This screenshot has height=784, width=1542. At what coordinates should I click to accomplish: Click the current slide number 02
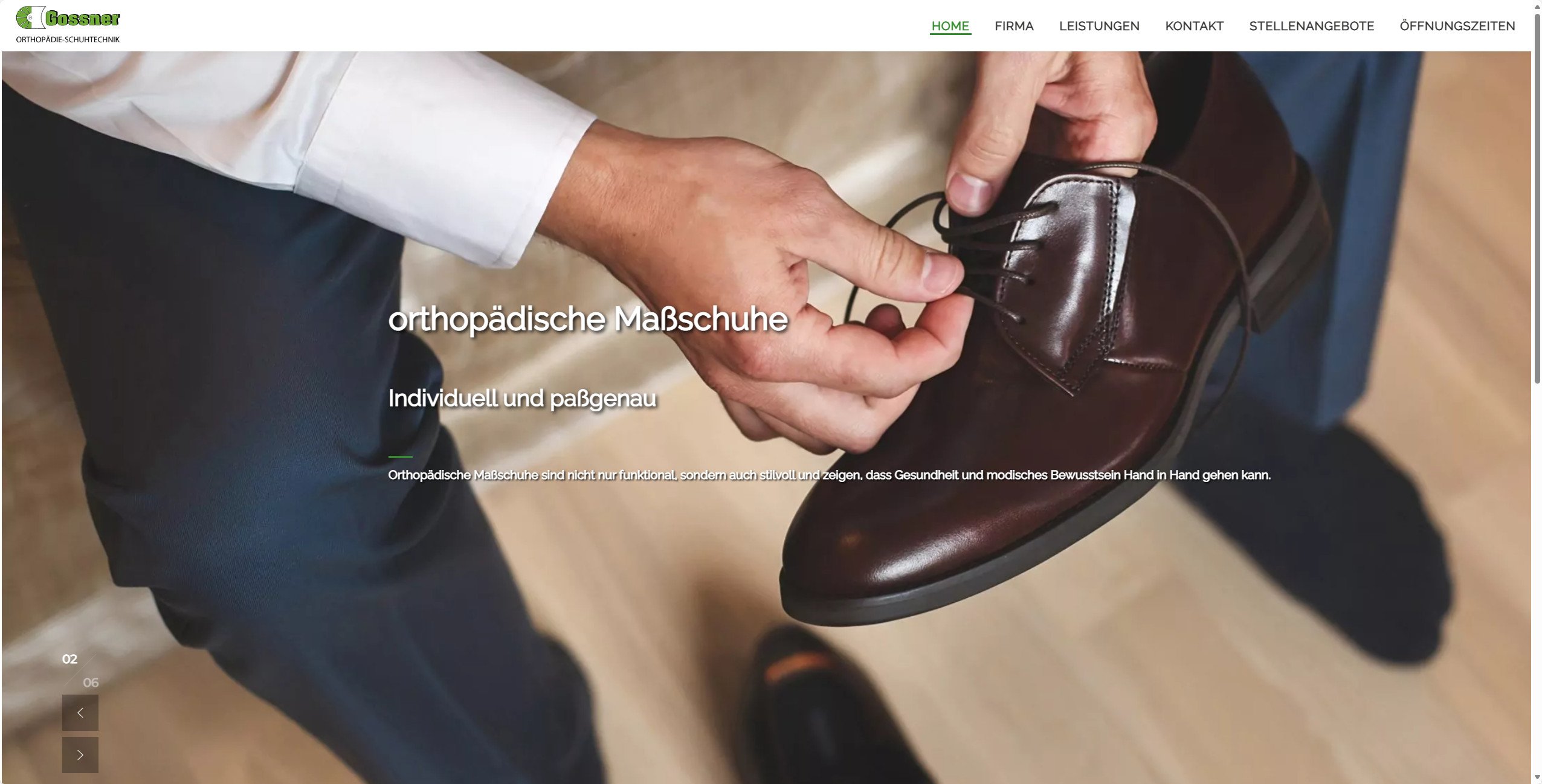(69, 659)
